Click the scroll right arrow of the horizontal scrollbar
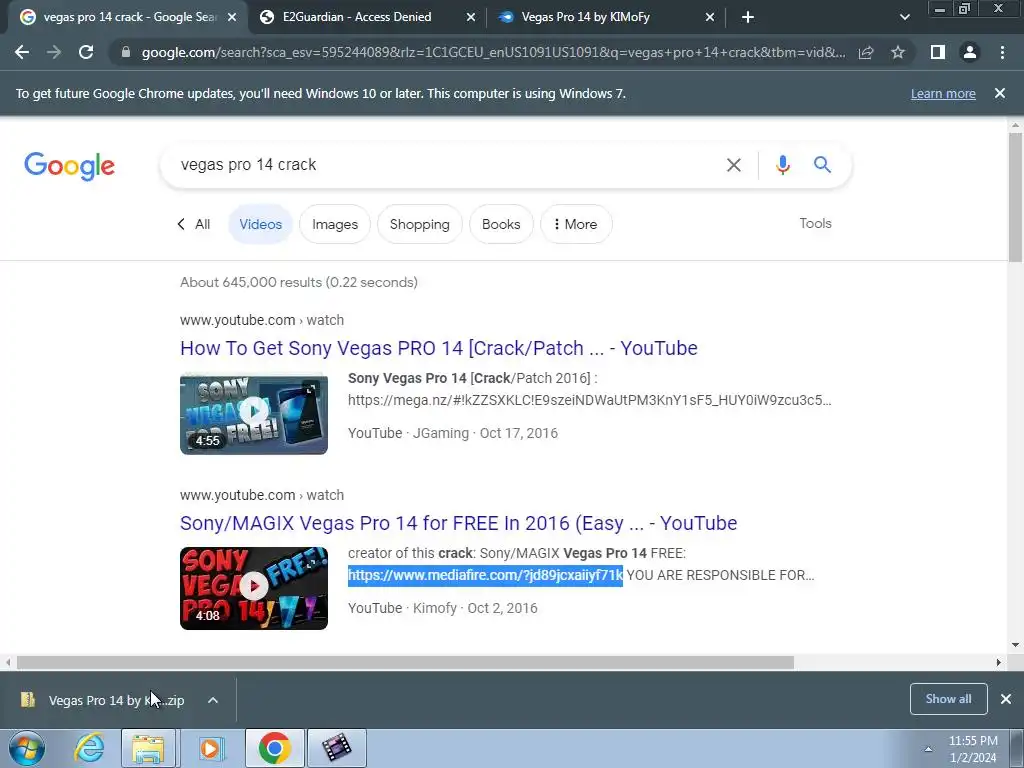The image size is (1024, 768). tap(999, 662)
